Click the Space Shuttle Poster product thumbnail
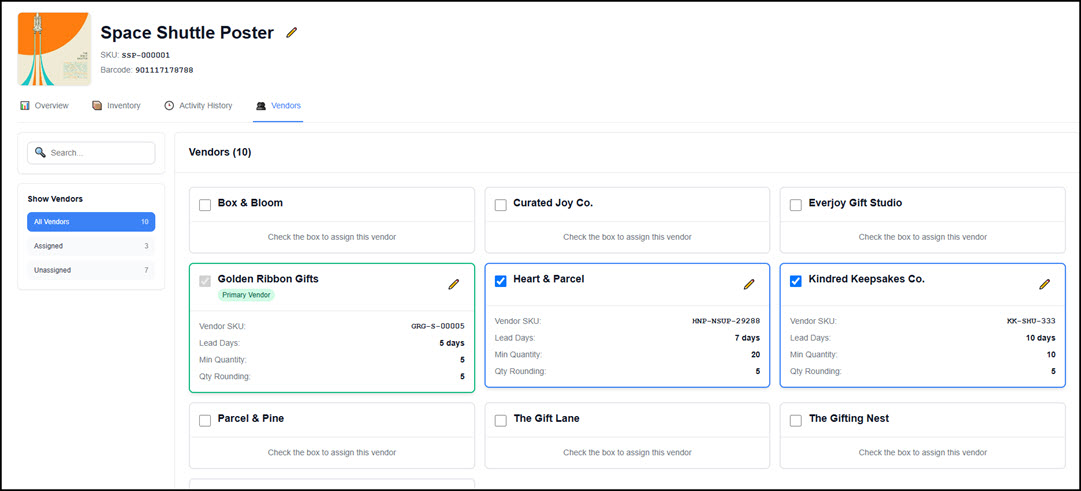The height and width of the screenshot is (491, 1081). coord(54,49)
